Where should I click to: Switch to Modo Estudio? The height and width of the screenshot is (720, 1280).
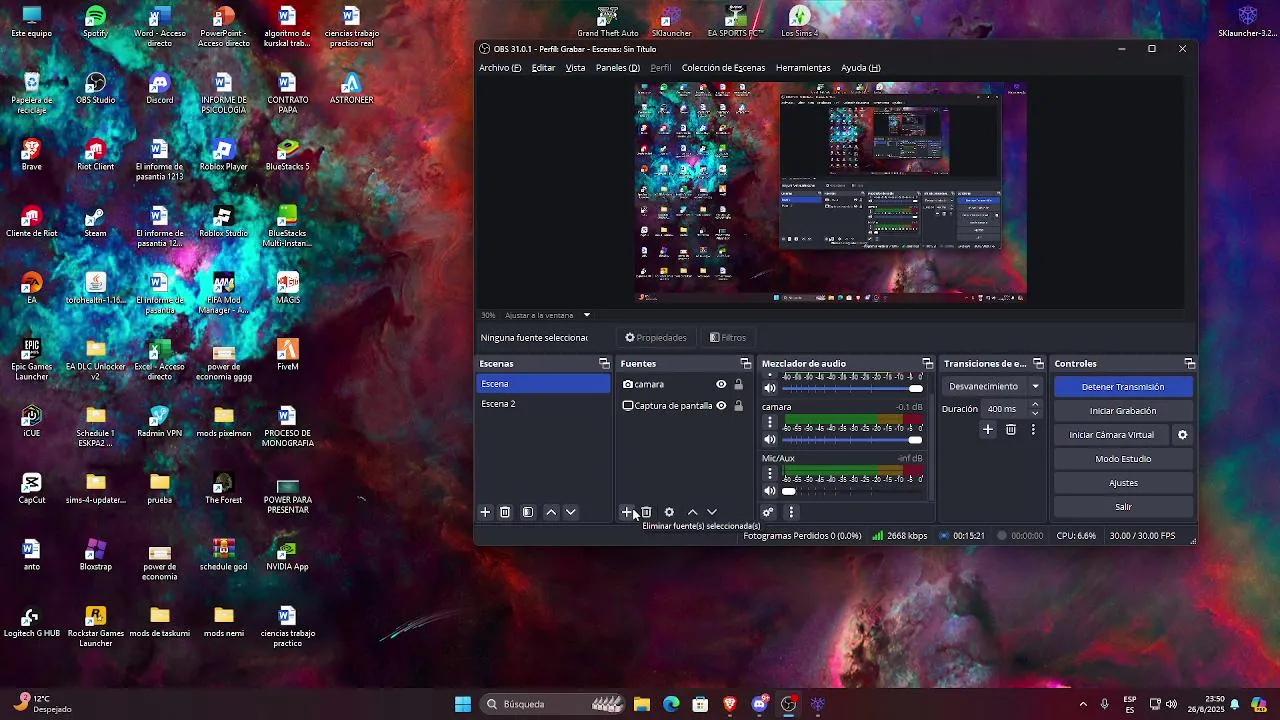1123,459
